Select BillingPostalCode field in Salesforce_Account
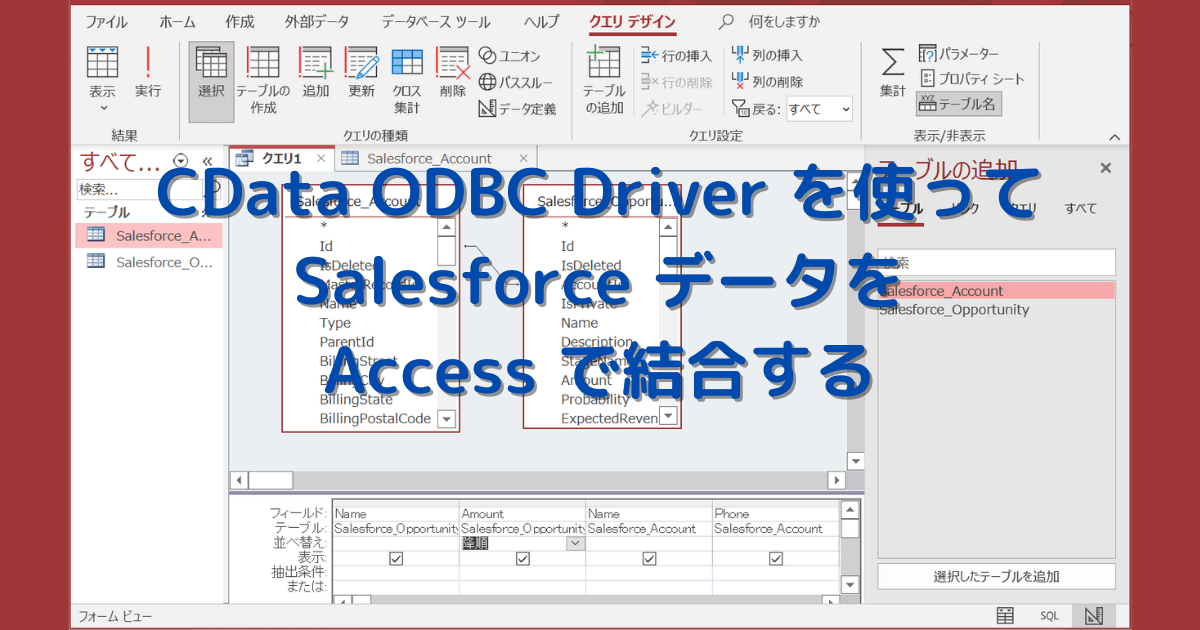 point(375,418)
